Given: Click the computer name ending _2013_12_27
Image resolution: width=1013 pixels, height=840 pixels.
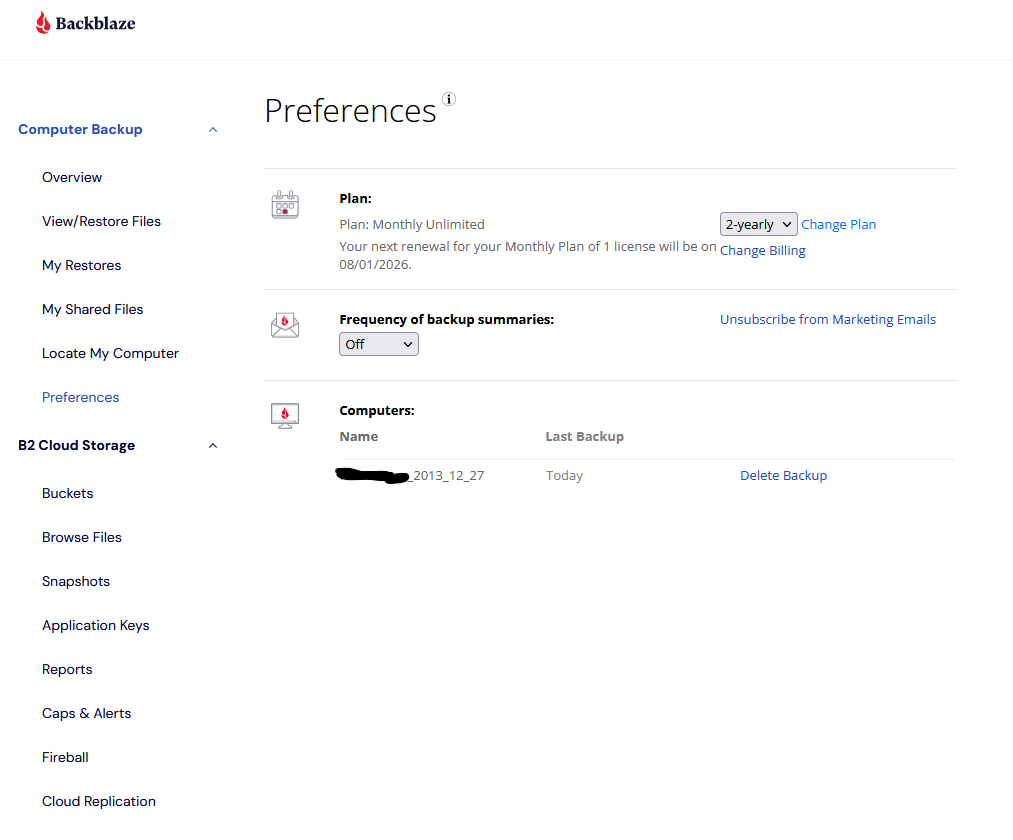Looking at the screenshot, I should [410, 476].
